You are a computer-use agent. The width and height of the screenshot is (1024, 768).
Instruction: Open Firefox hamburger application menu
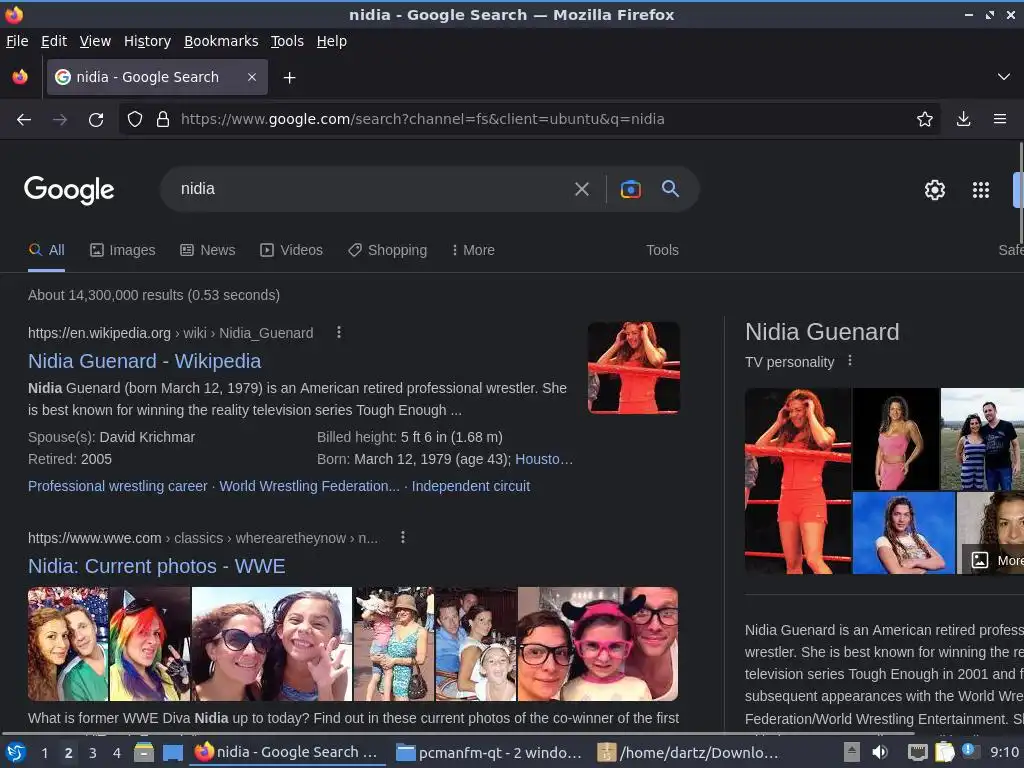pyautogui.click(x=999, y=119)
